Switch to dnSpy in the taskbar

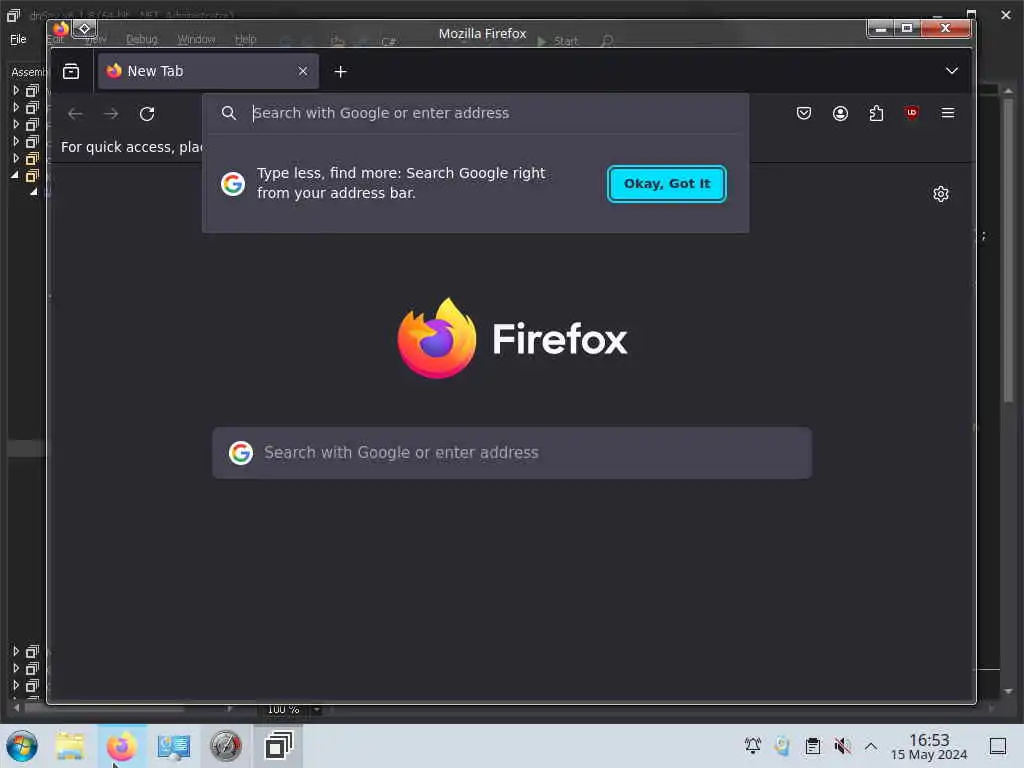tap(278, 746)
